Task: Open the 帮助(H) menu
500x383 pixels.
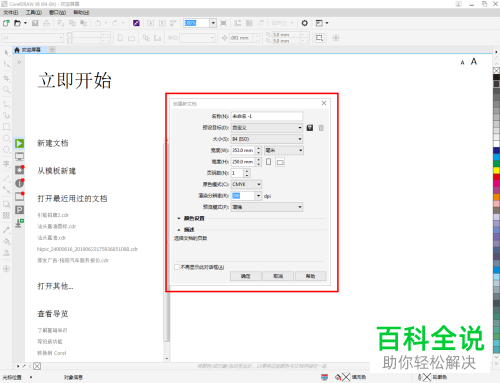Action: [x=81, y=13]
